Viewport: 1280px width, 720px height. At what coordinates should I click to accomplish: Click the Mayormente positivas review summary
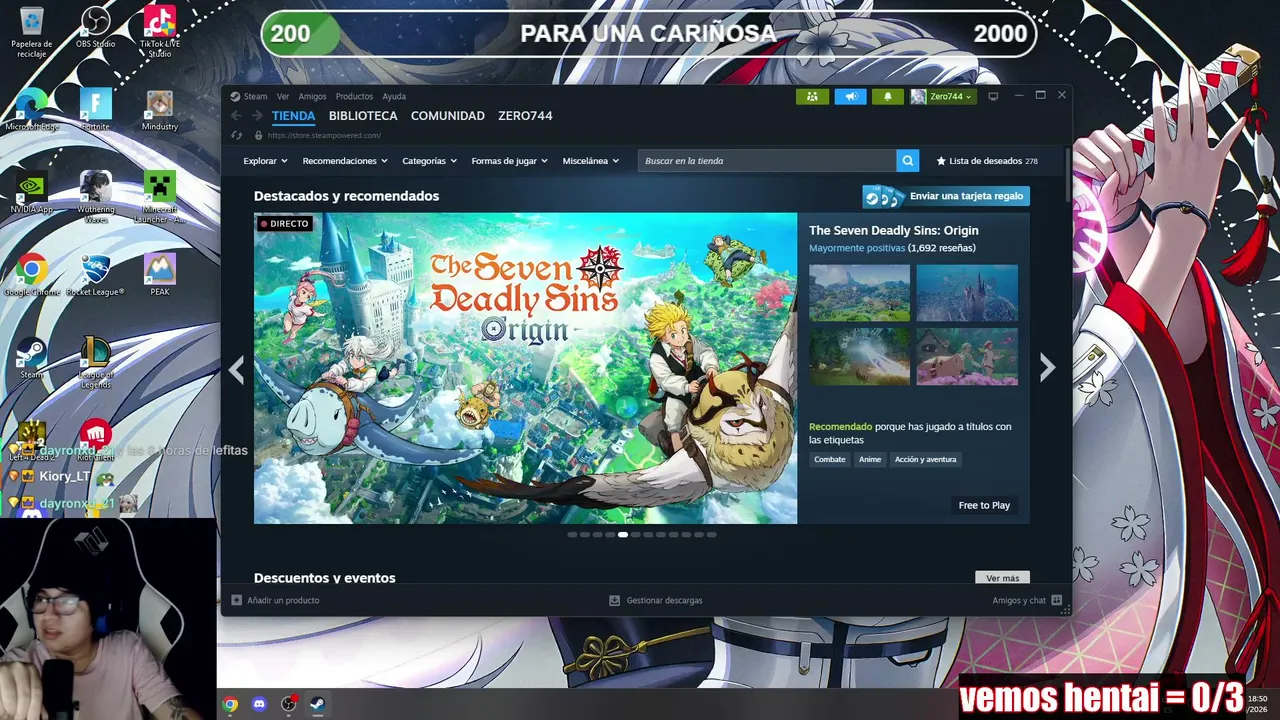tap(857, 248)
